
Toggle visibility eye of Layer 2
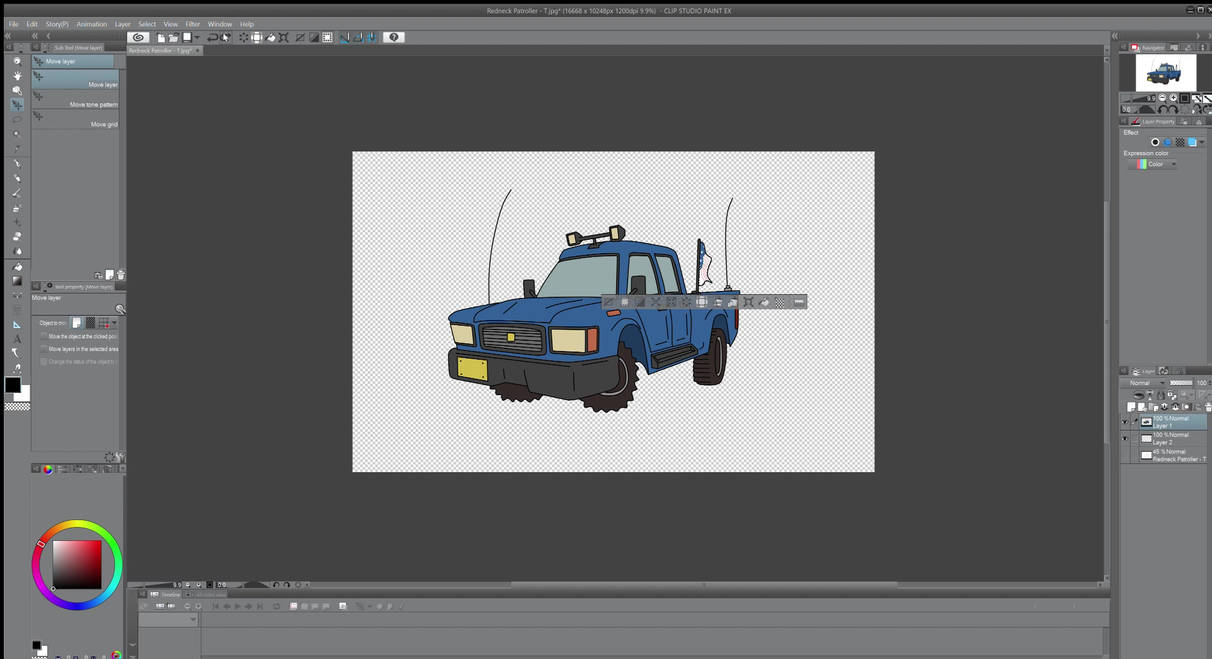(1125, 439)
